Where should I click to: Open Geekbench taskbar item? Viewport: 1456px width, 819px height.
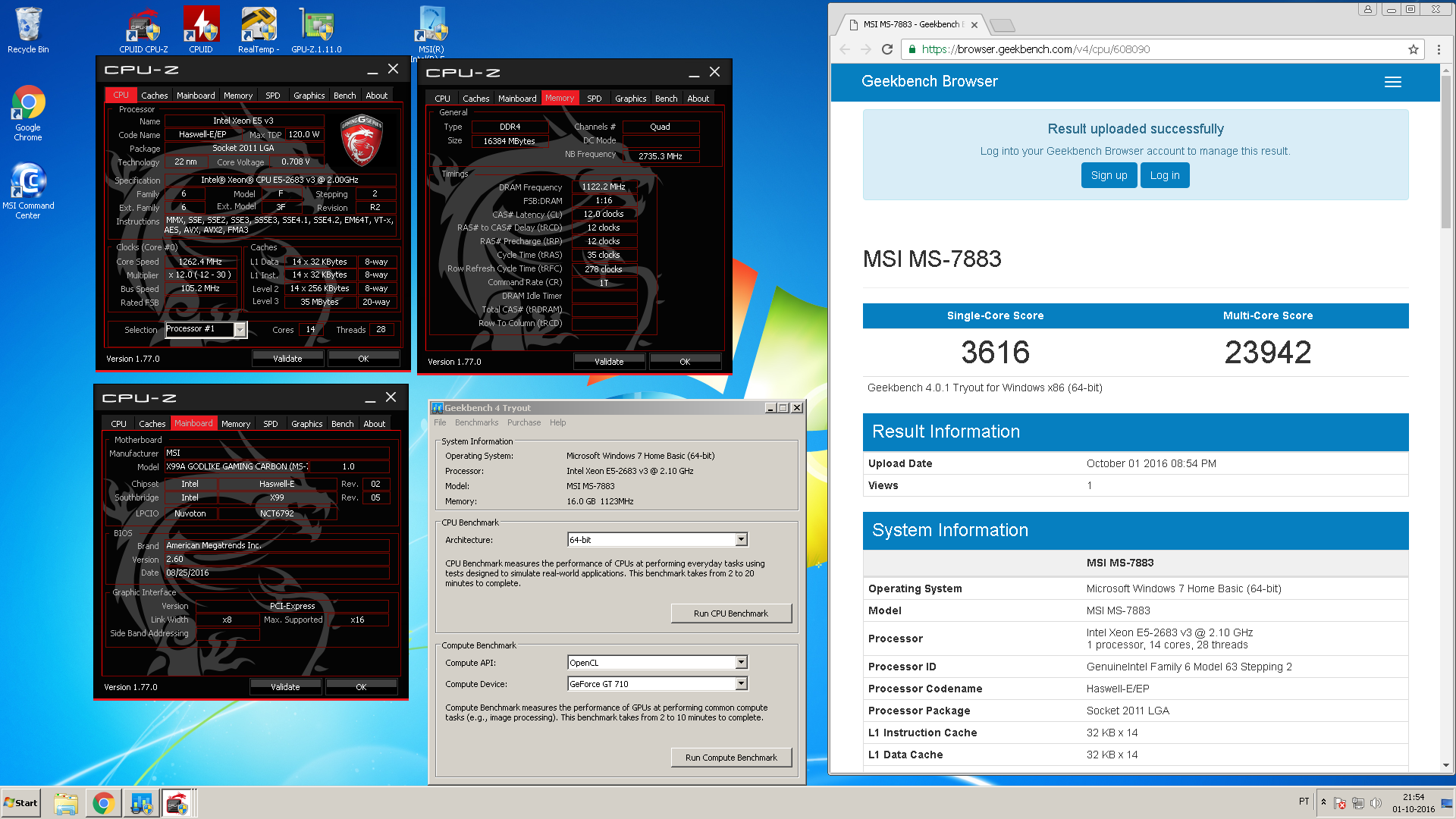click(x=141, y=803)
